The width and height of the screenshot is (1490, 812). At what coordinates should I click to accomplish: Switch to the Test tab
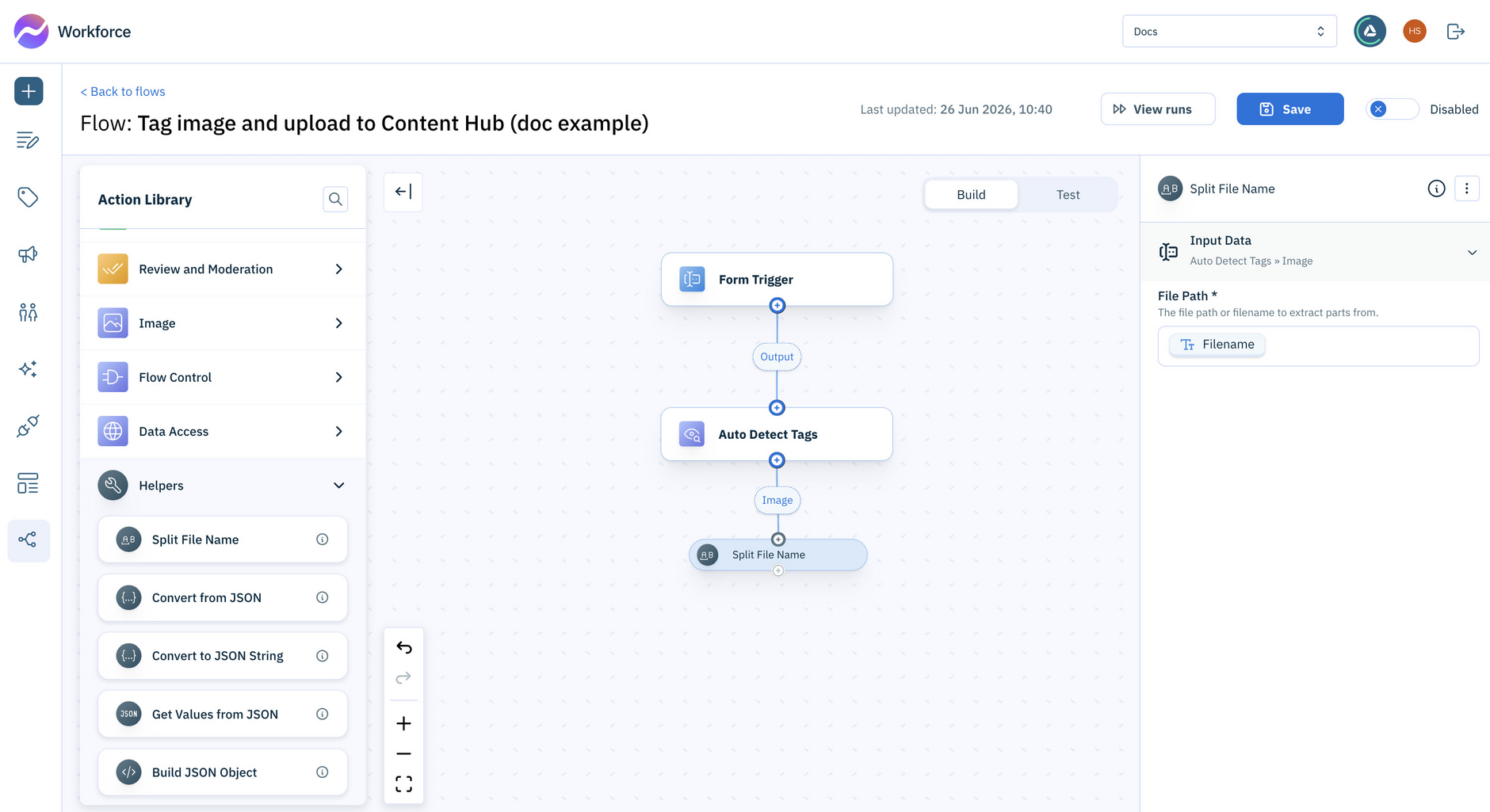coord(1068,195)
